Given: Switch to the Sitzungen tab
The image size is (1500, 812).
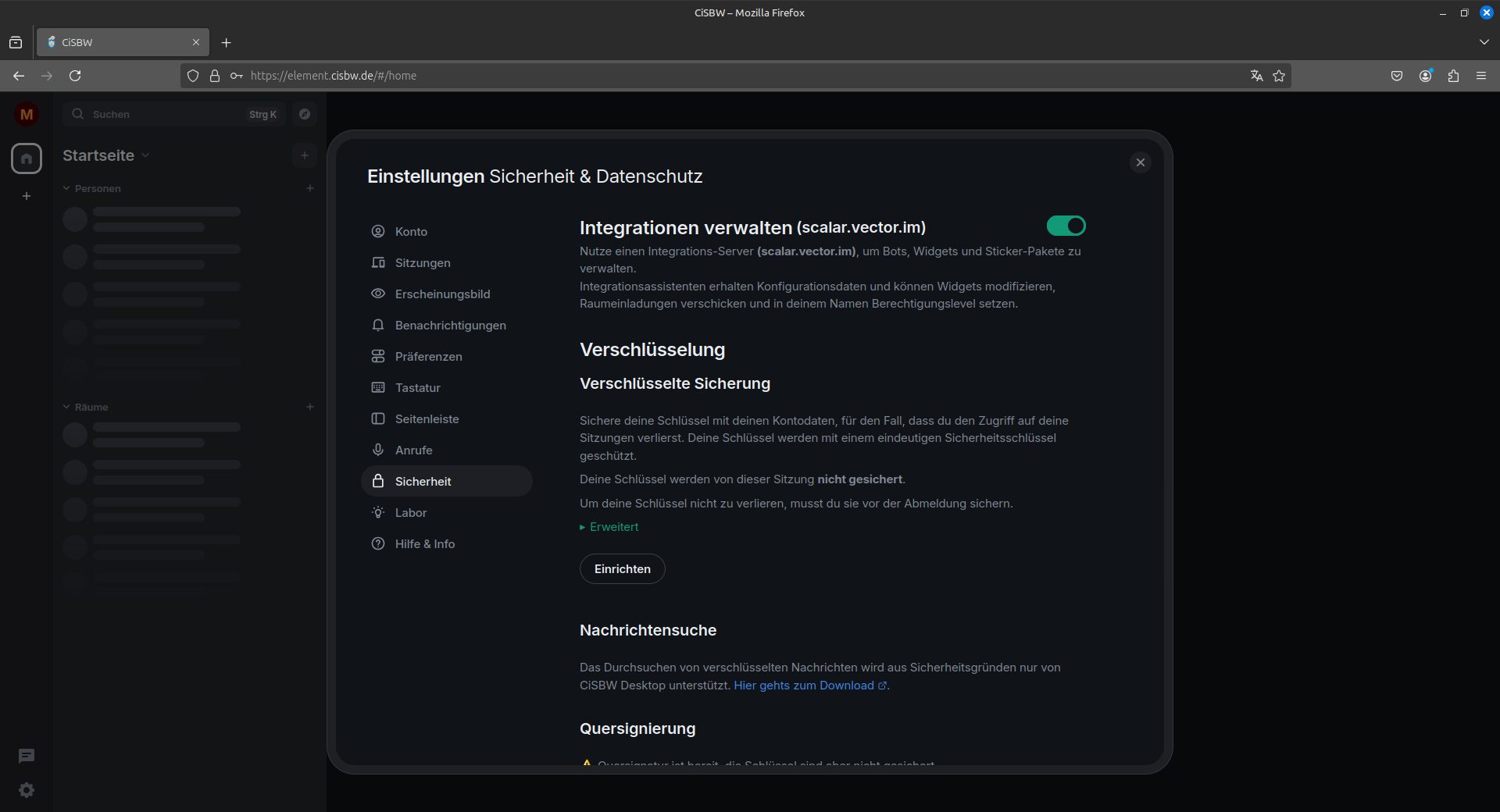Looking at the screenshot, I should point(422,263).
